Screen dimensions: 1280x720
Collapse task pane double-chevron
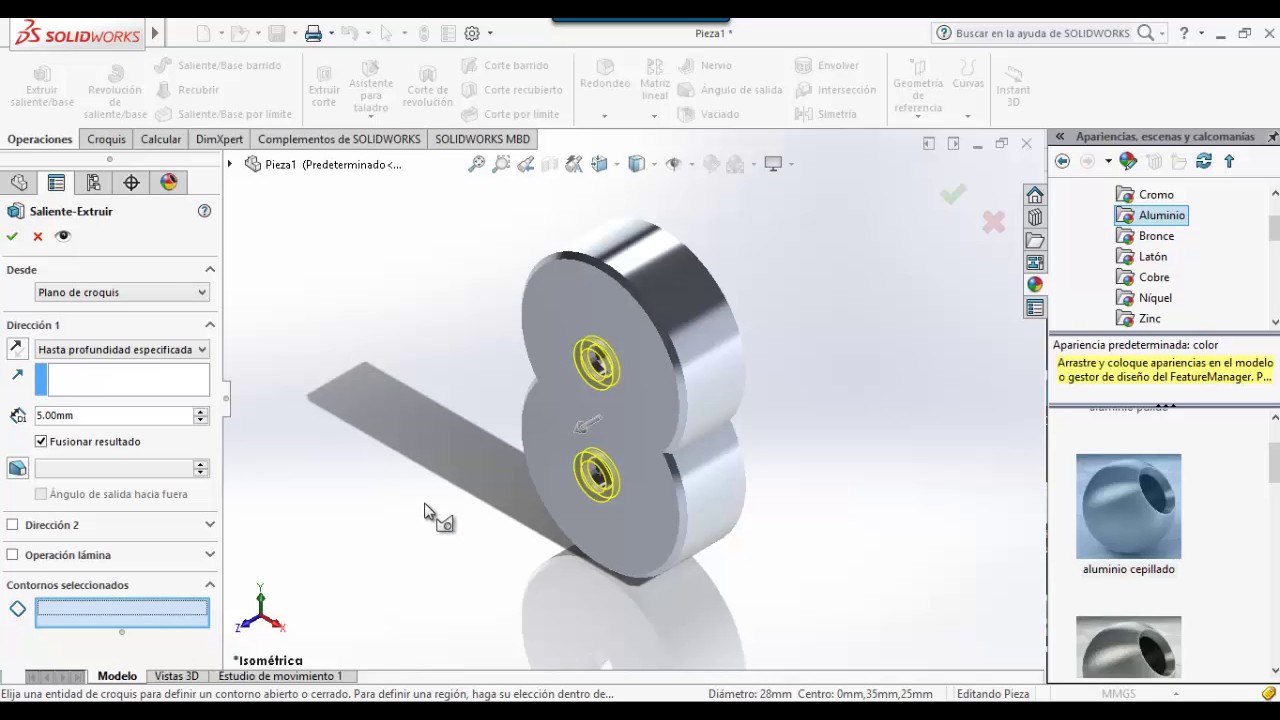point(1059,137)
